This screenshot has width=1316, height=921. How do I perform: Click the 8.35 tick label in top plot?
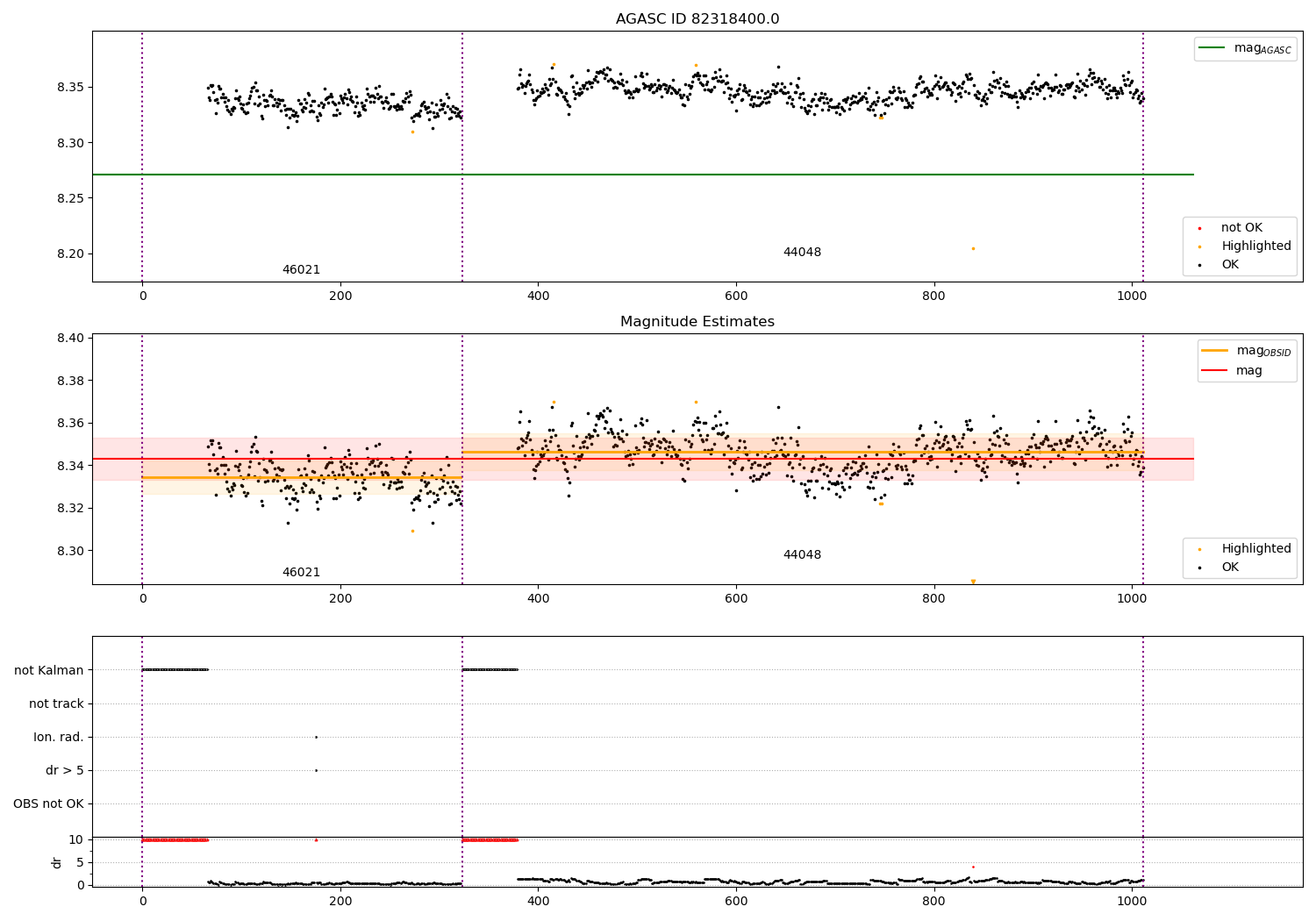[70, 87]
